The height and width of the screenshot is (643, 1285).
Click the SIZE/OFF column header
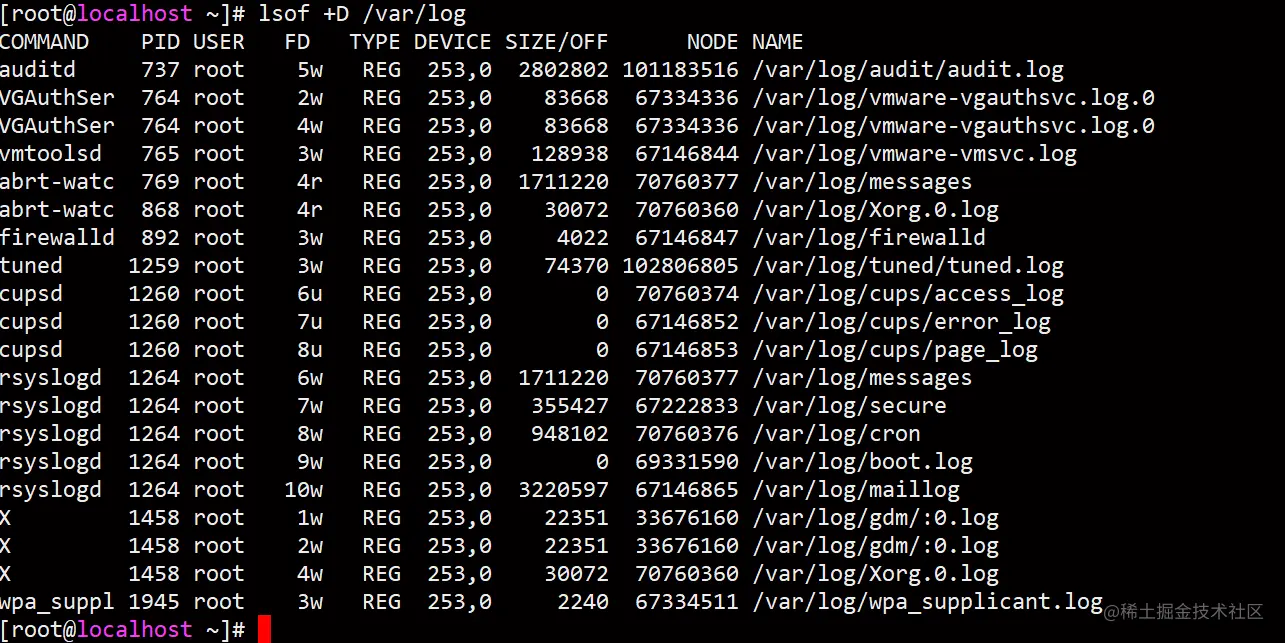click(557, 42)
